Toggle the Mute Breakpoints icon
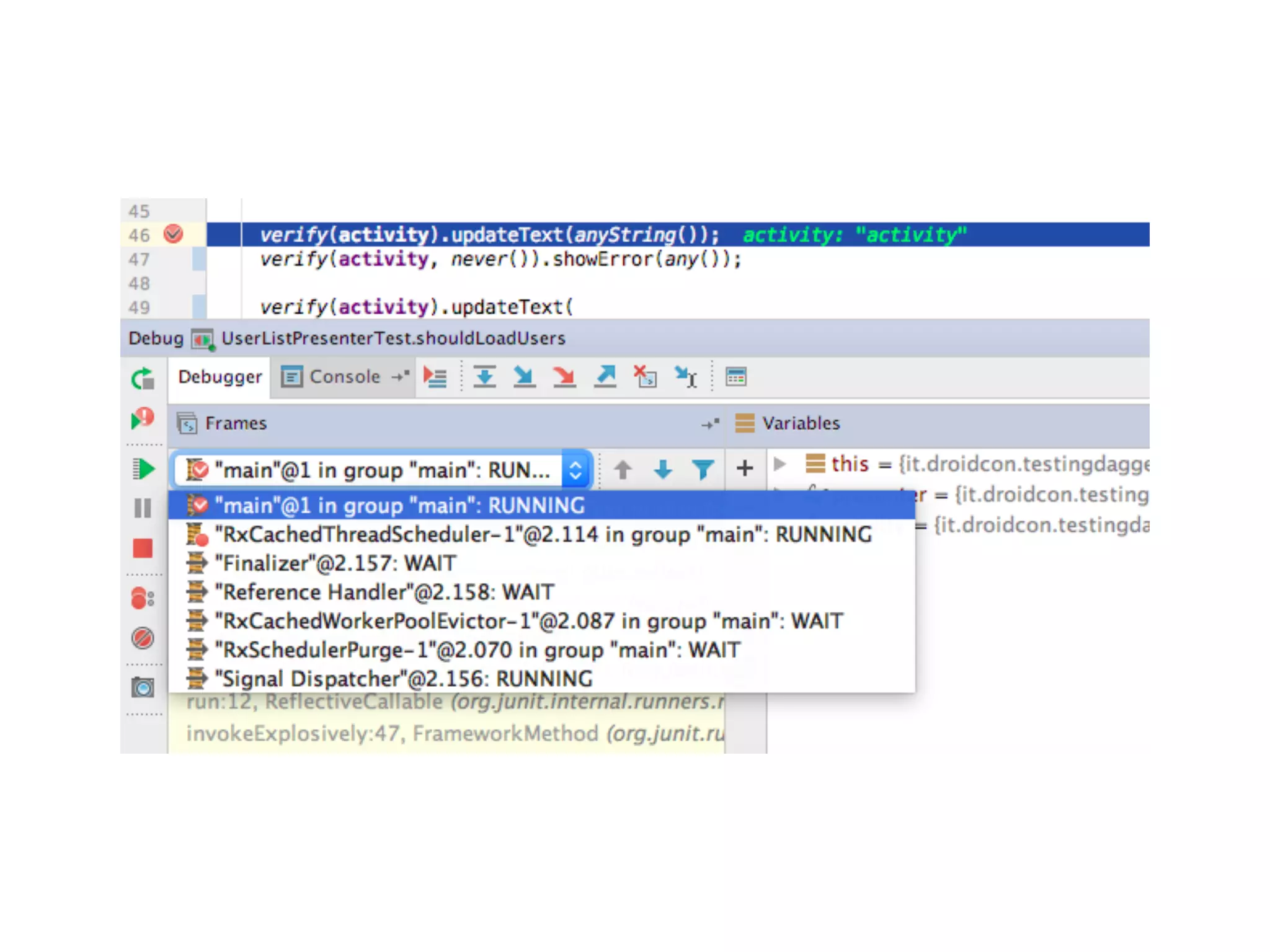Image resolution: width=1270 pixels, height=952 pixels. click(x=143, y=638)
